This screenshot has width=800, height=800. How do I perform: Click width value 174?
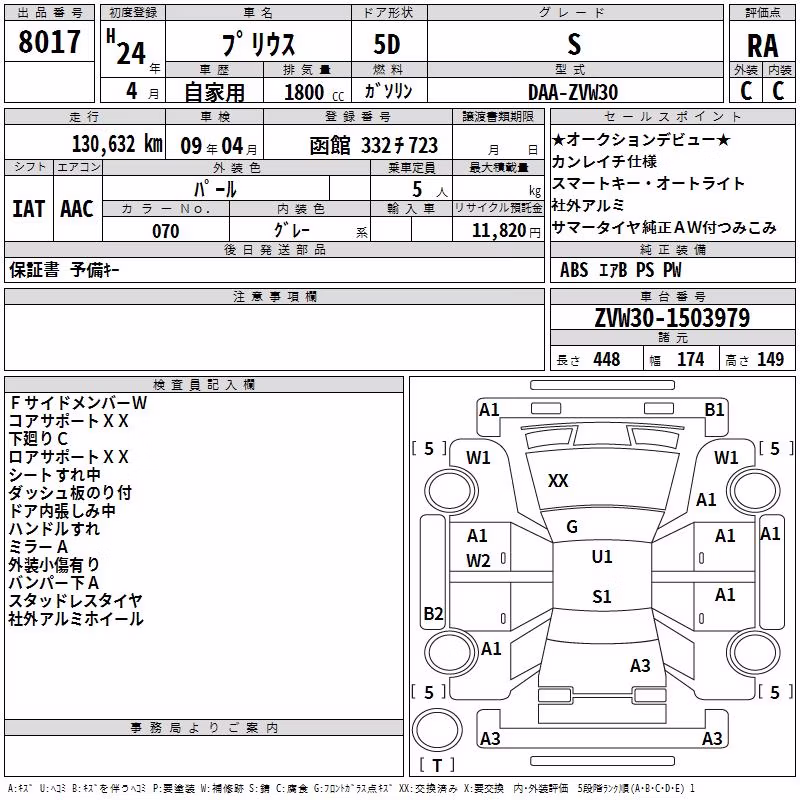click(x=690, y=360)
